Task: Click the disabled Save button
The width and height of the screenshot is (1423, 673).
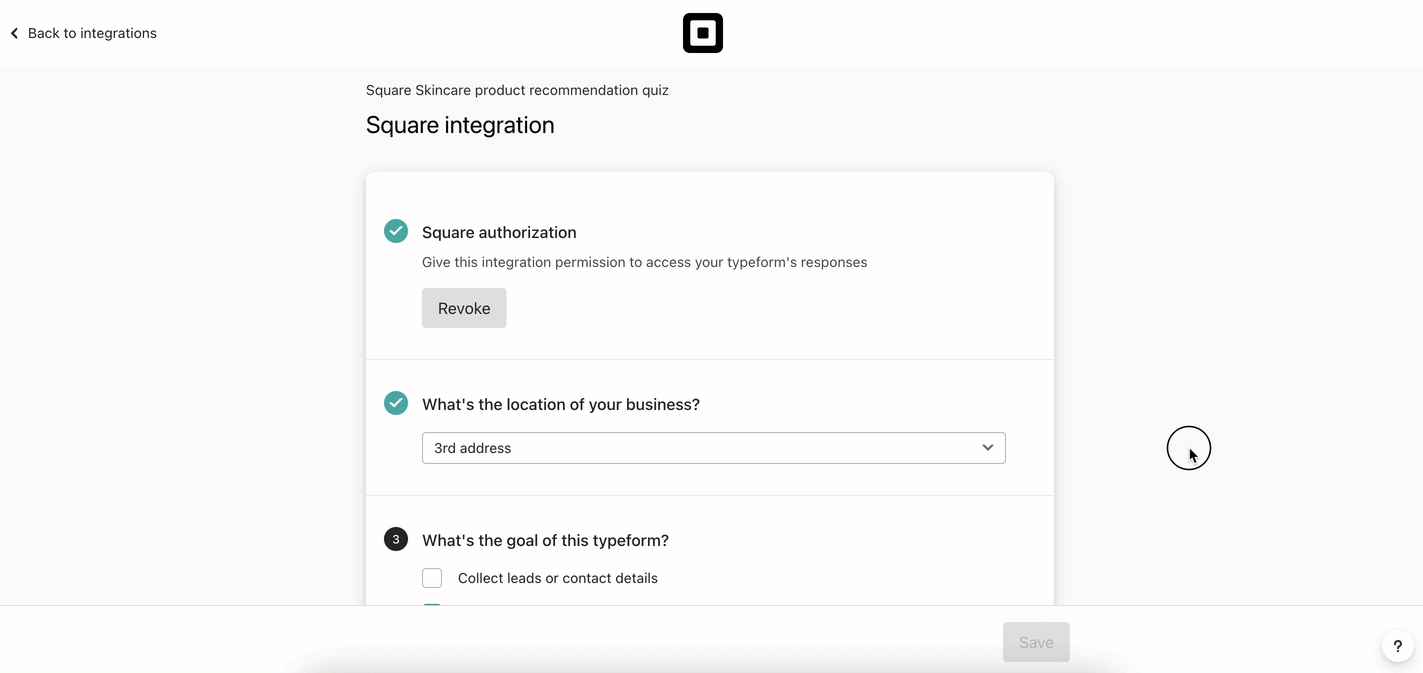Action: (1036, 642)
